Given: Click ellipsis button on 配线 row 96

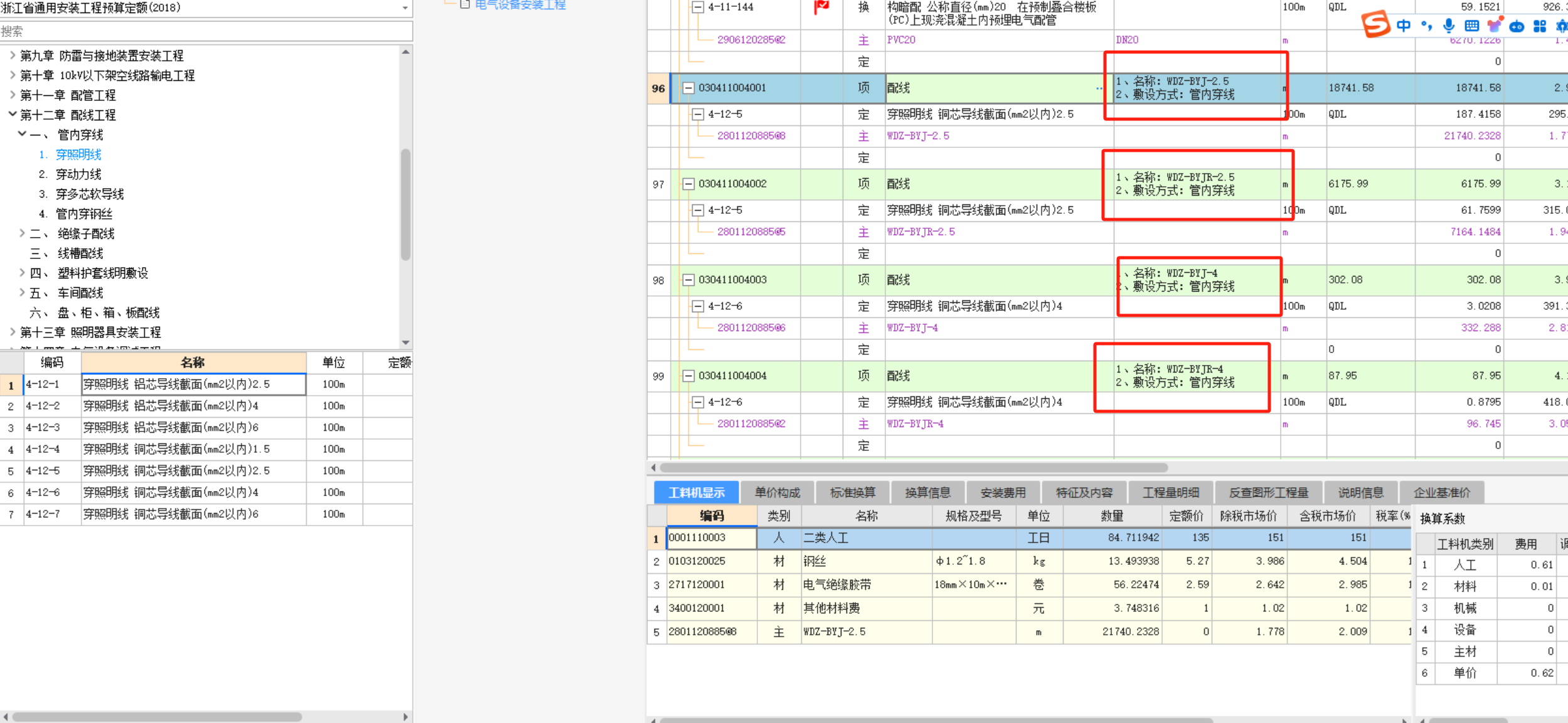Looking at the screenshot, I should click(1099, 88).
